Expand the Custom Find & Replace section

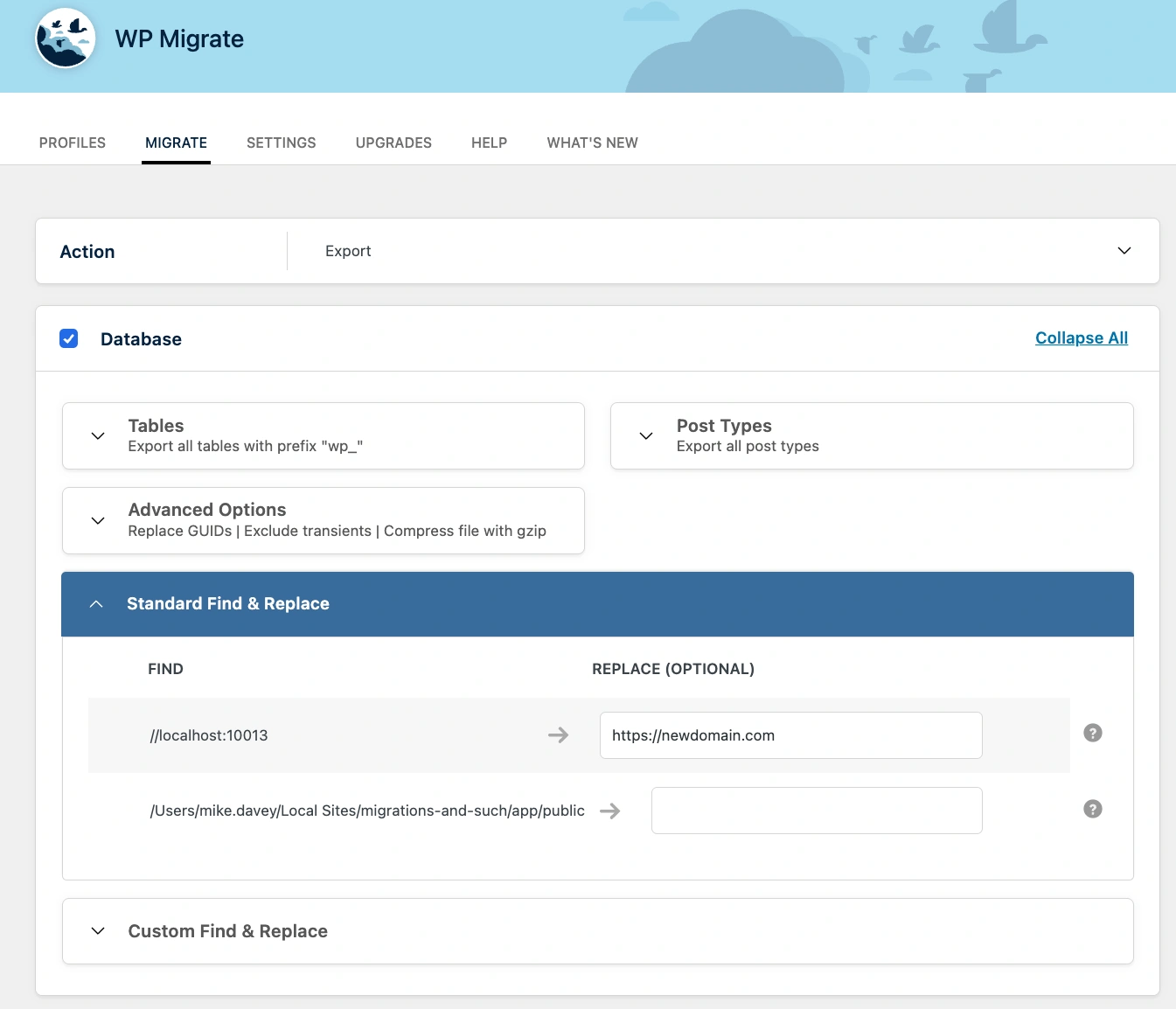pos(99,931)
